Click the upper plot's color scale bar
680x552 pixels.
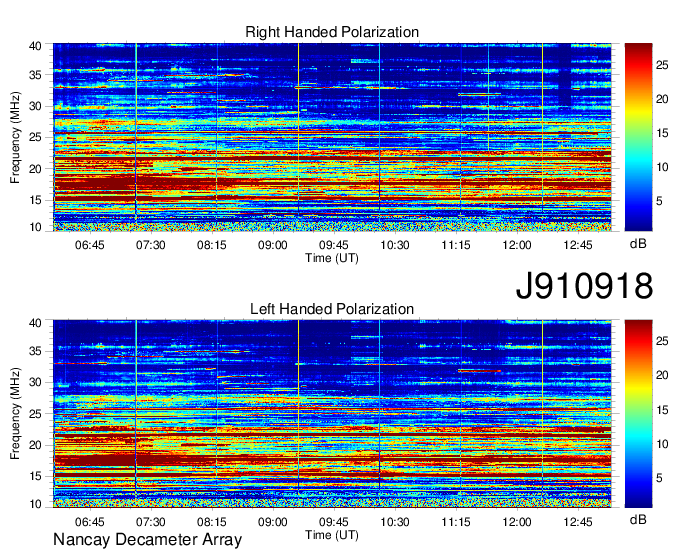(x=638, y=137)
